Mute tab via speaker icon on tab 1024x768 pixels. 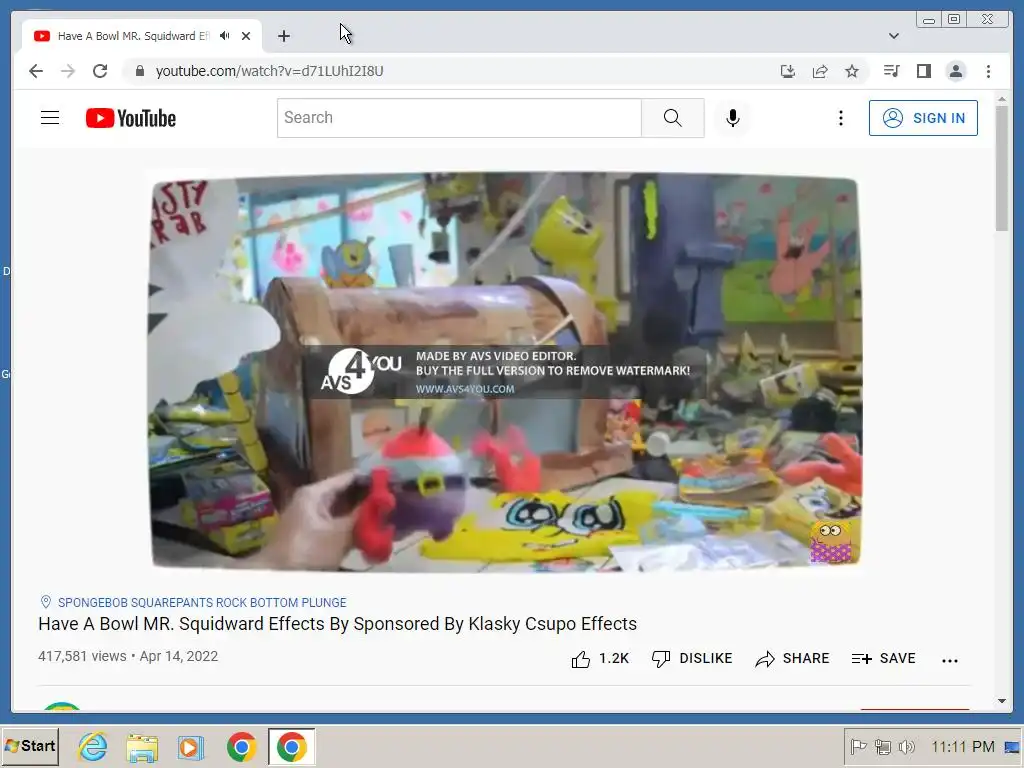[x=225, y=36]
